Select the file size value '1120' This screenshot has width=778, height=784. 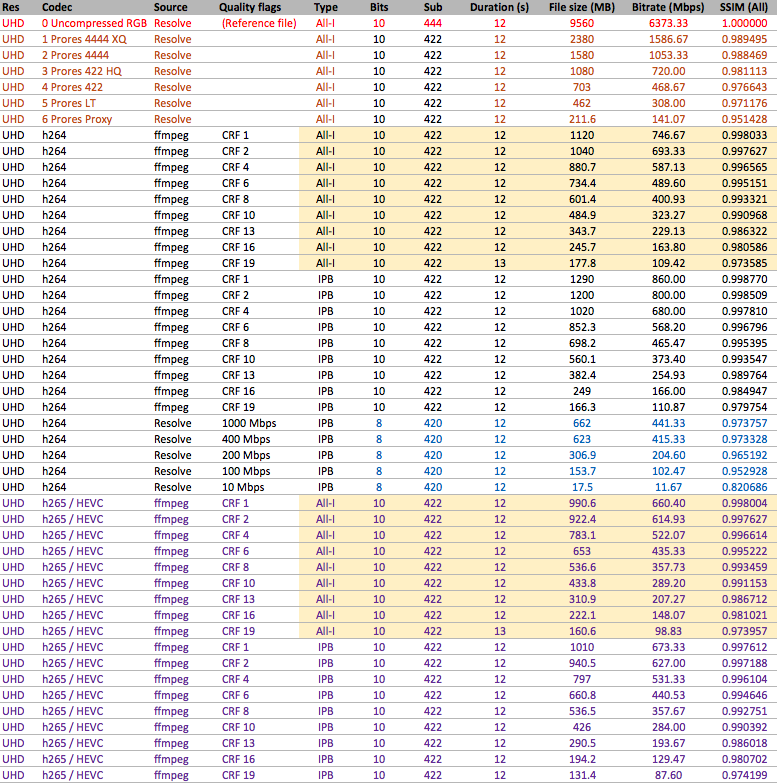(x=582, y=136)
